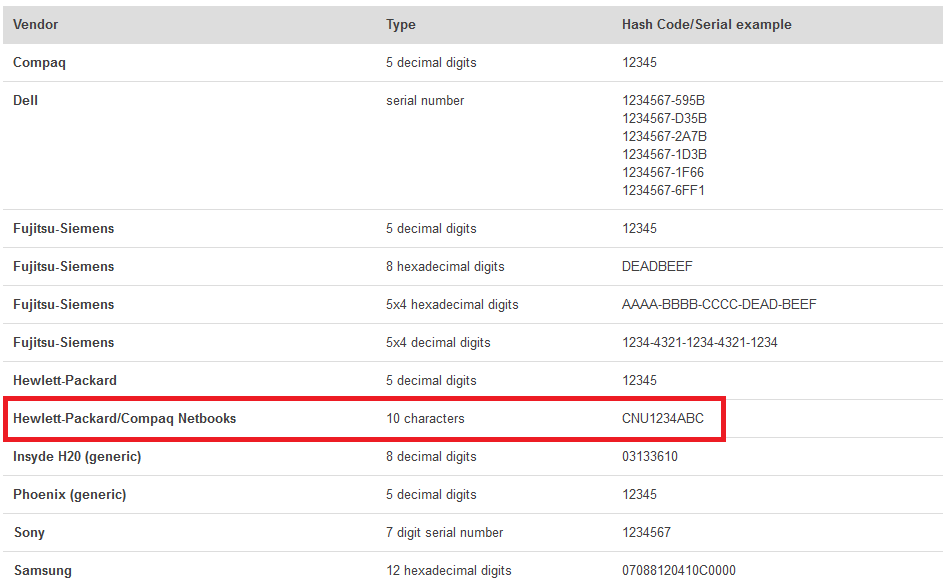This screenshot has height=585, width=945.
Task: Select the "1234-4321-1234-4321-1234" example
Action: [700, 343]
